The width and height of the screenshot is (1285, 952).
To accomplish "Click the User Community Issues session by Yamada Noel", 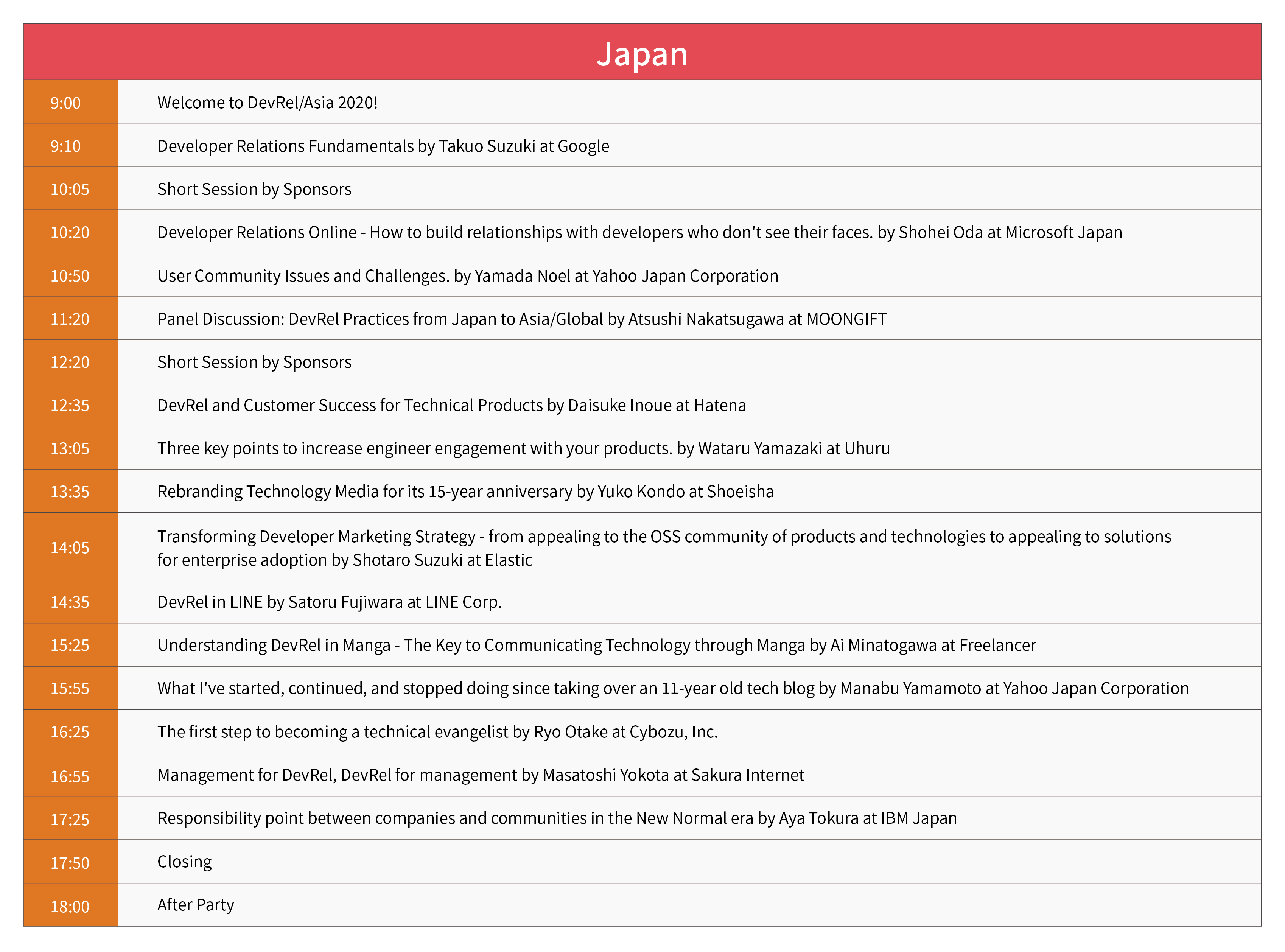I will (x=467, y=275).
